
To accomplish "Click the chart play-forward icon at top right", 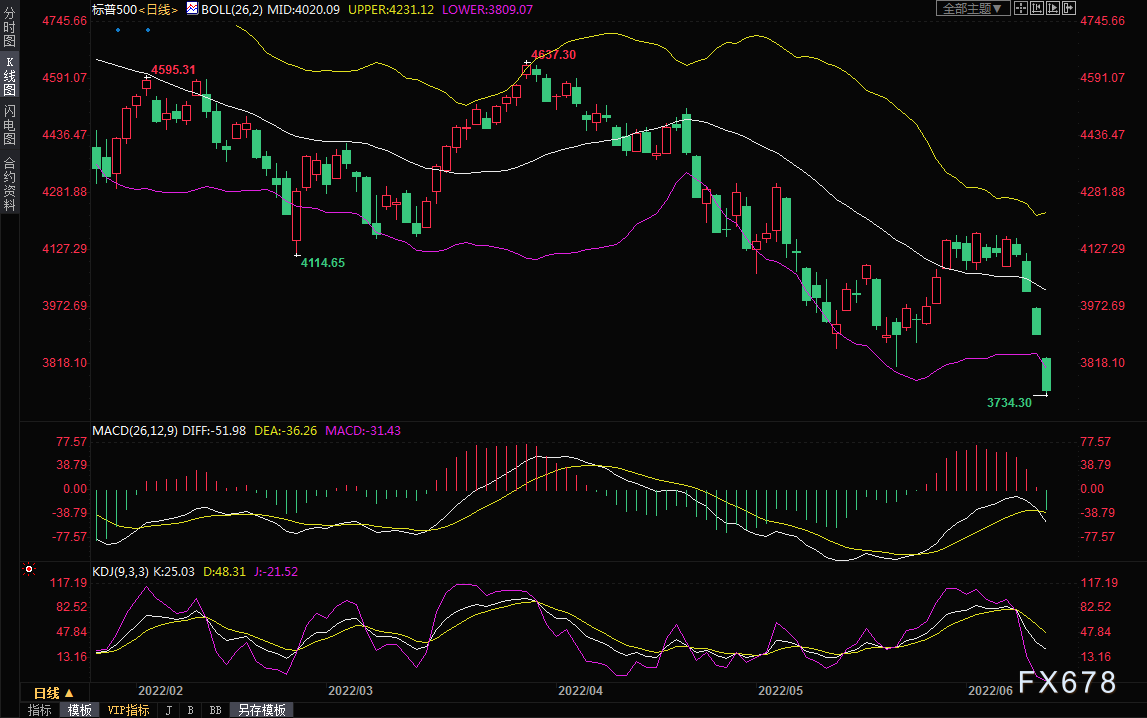I will (1053, 8).
